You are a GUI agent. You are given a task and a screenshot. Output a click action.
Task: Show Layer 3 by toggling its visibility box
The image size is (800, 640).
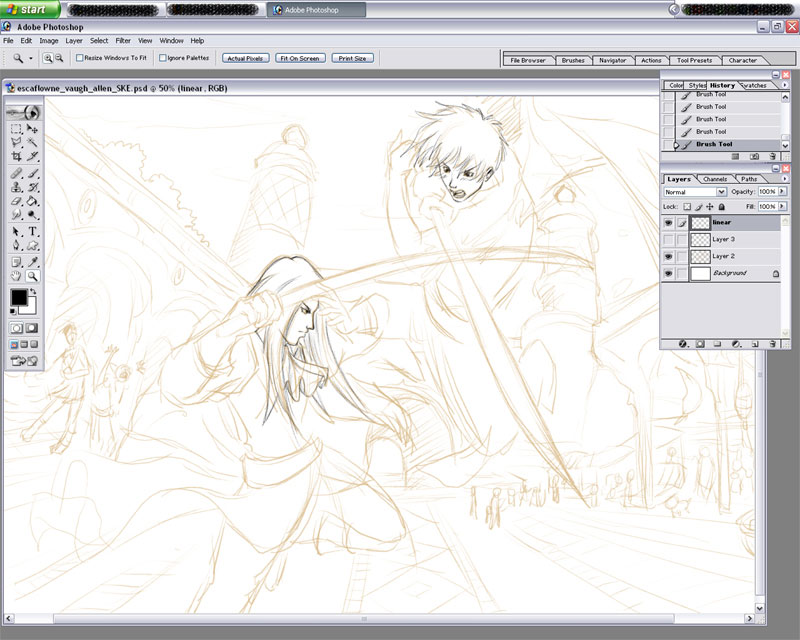[x=668, y=240]
